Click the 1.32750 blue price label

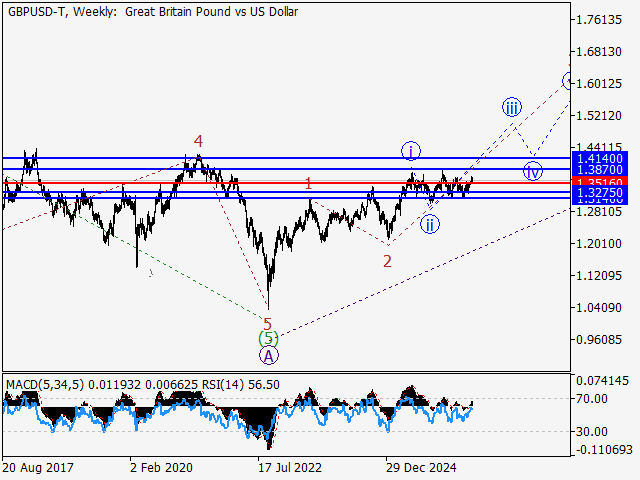click(x=600, y=192)
